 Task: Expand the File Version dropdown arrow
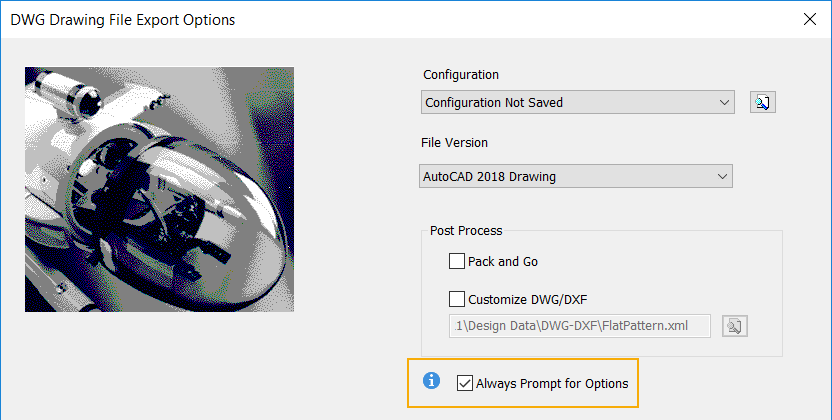point(723,177)
